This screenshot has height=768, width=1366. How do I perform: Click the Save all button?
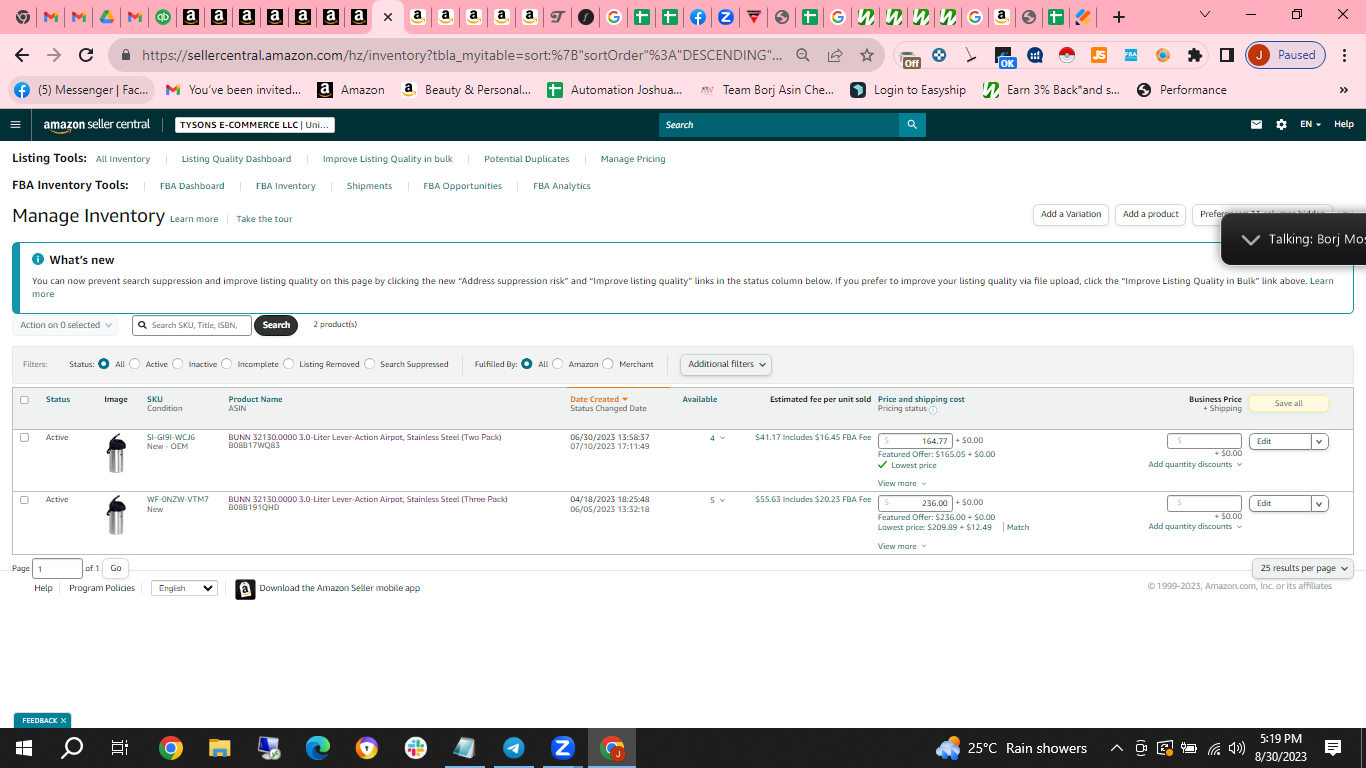click(x=1289, y=403)
